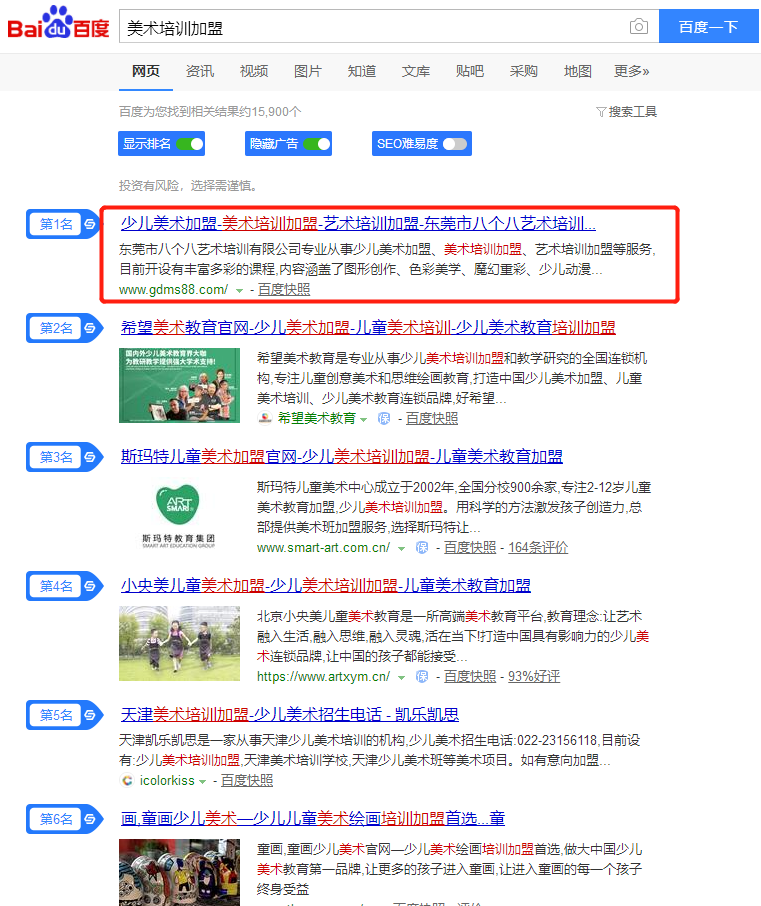Screen dimensions: 761x906
Task: Click guarantee badge beside smart-art.com.cn
Action: pos(422,547)
